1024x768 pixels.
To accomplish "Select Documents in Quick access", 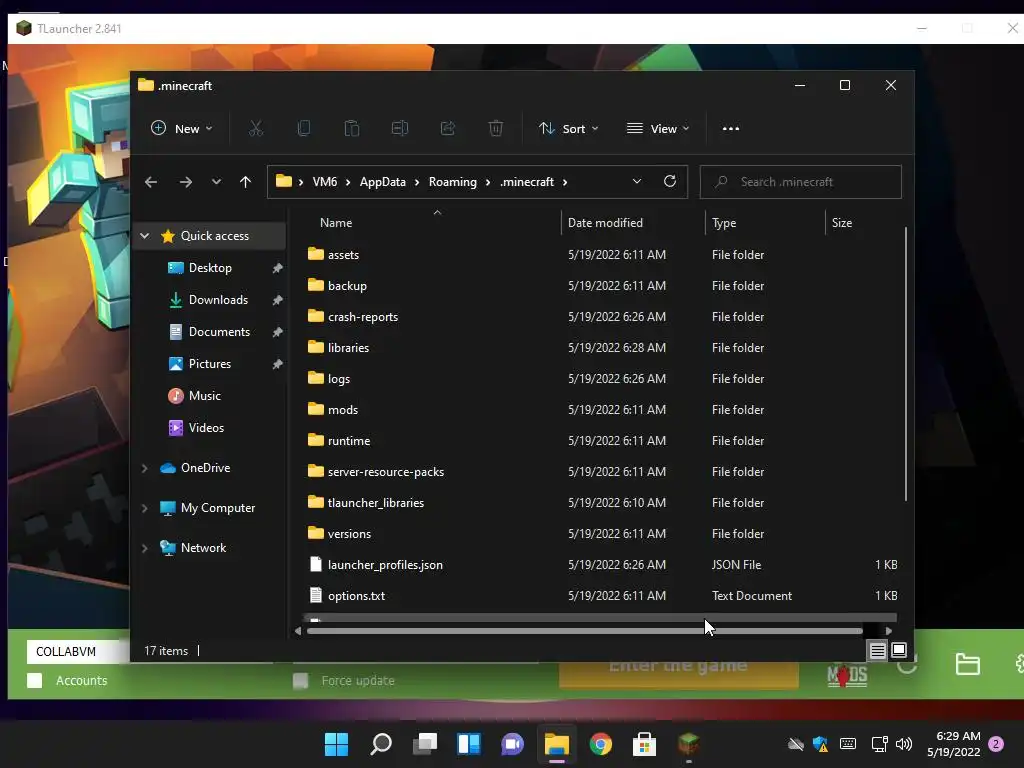I will point(219,332).
